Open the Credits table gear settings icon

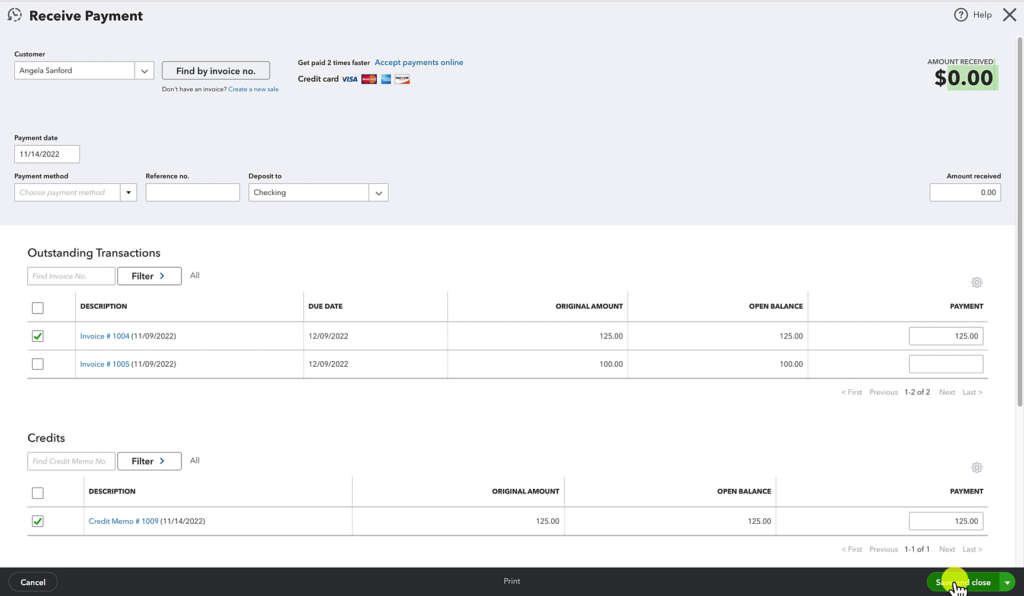[977, 468]
